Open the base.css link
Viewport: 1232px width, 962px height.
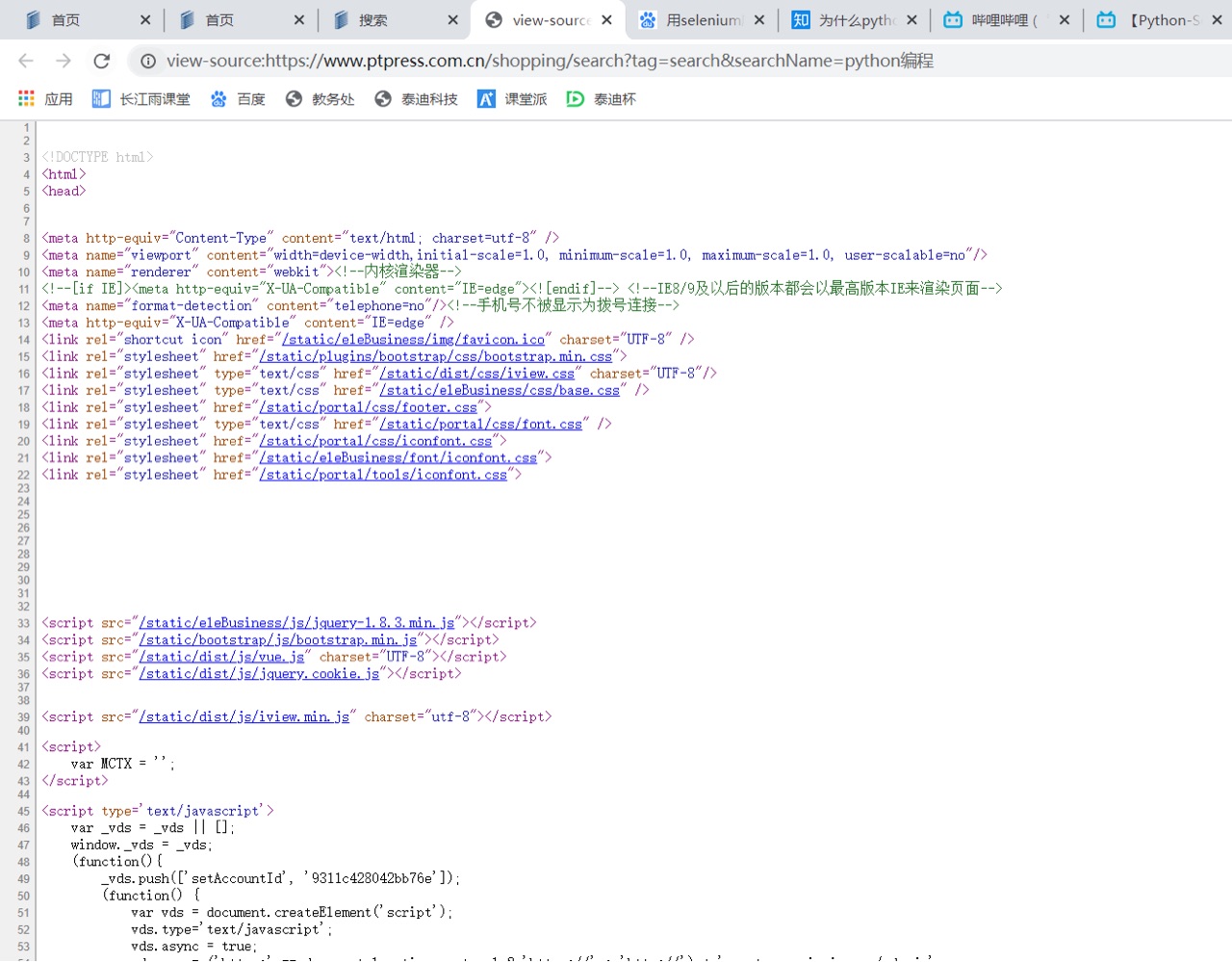[500, 390]
